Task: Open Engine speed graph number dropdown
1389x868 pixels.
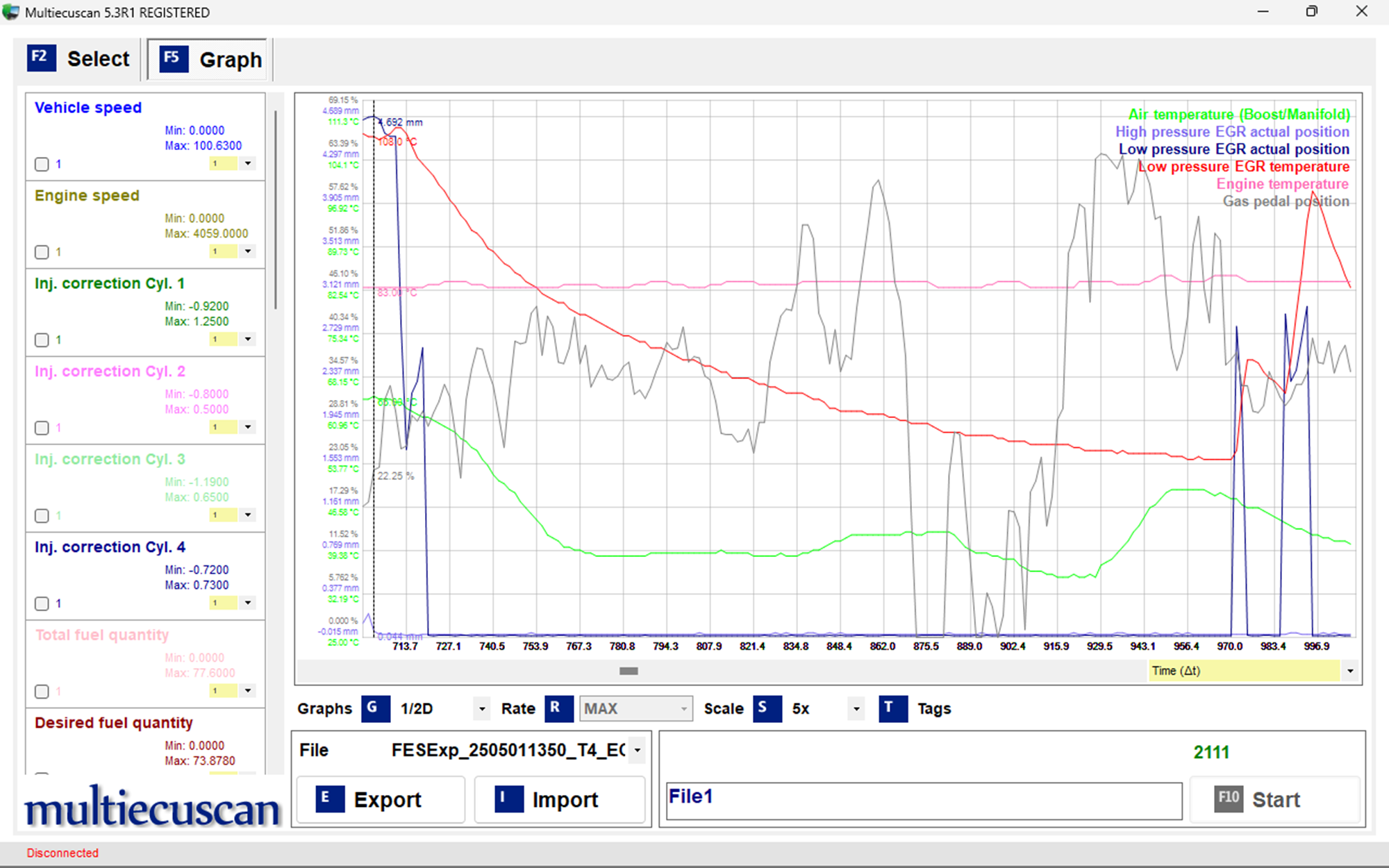Action: (x=248, y=251)
